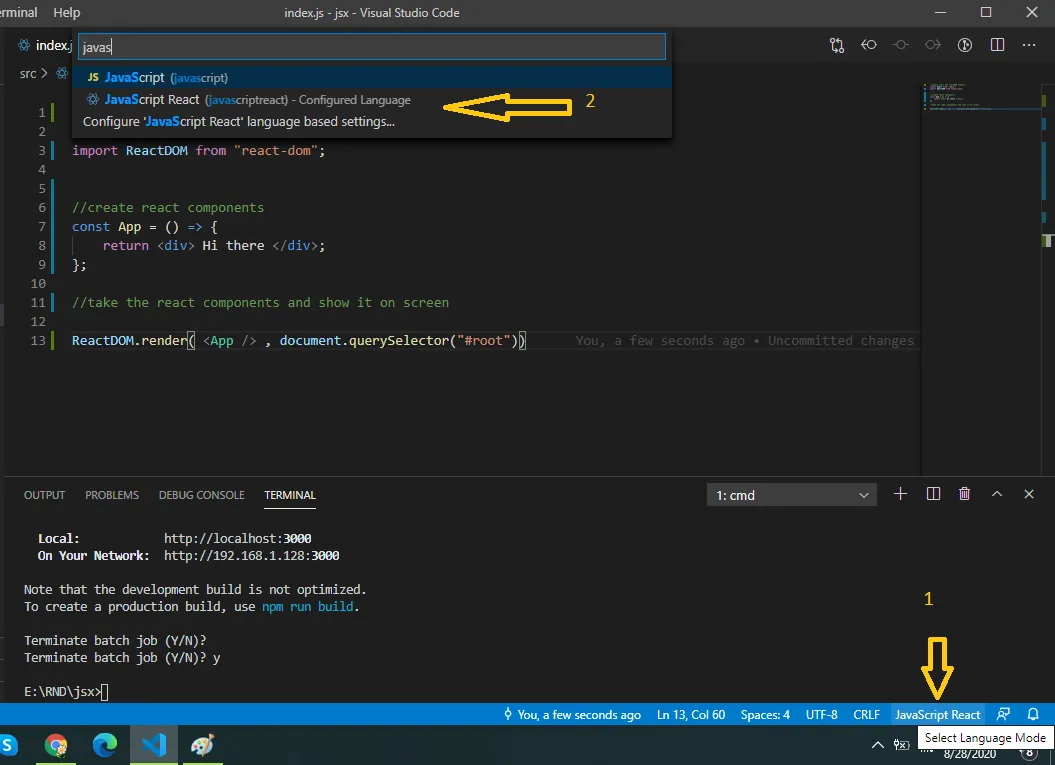Click line 7 'const App' code
Viewport: 1055px width, 765px height.
coord(145,227)
